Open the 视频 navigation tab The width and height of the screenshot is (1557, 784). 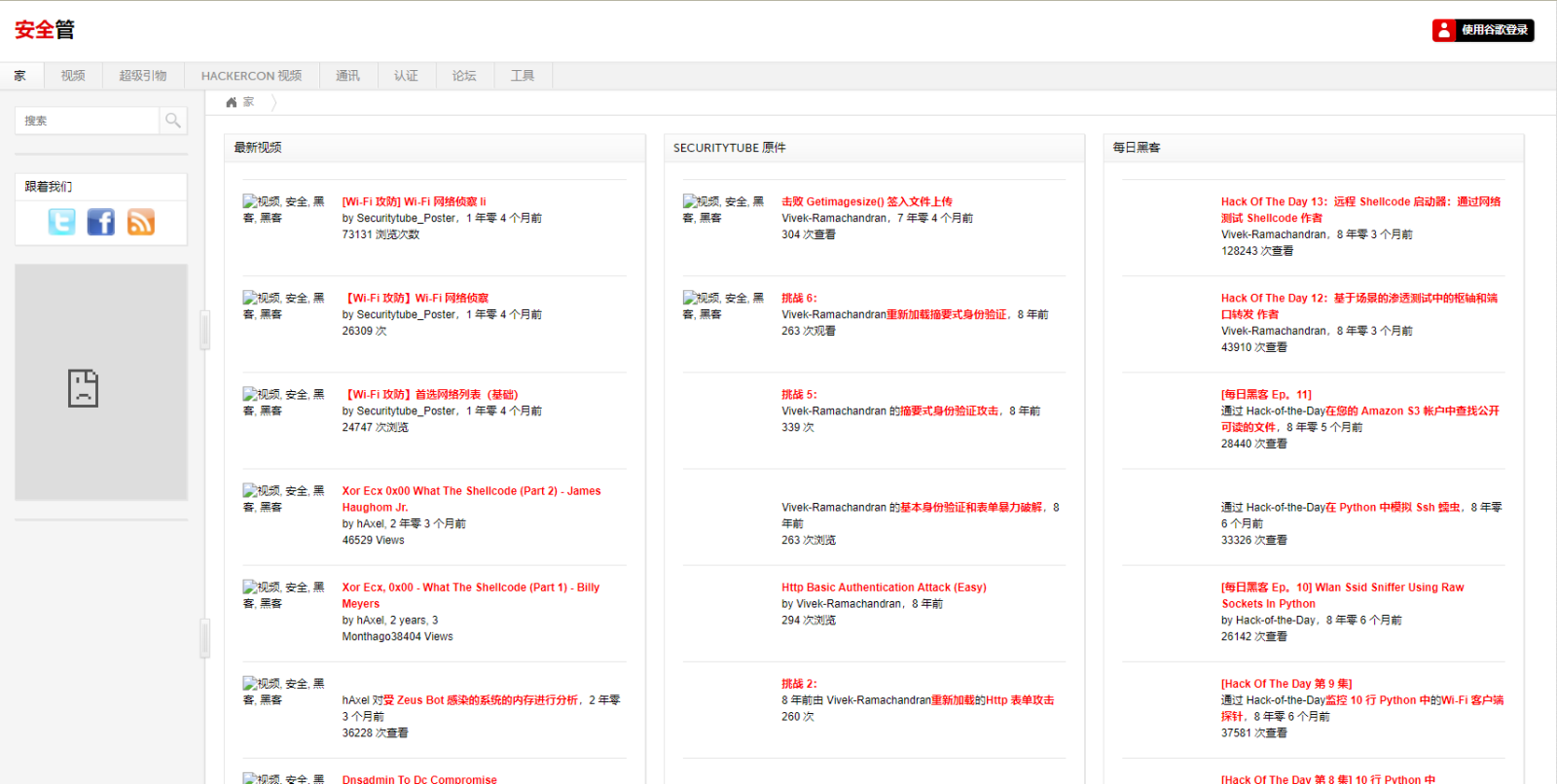pyautogui.click(x=73, y=76)
